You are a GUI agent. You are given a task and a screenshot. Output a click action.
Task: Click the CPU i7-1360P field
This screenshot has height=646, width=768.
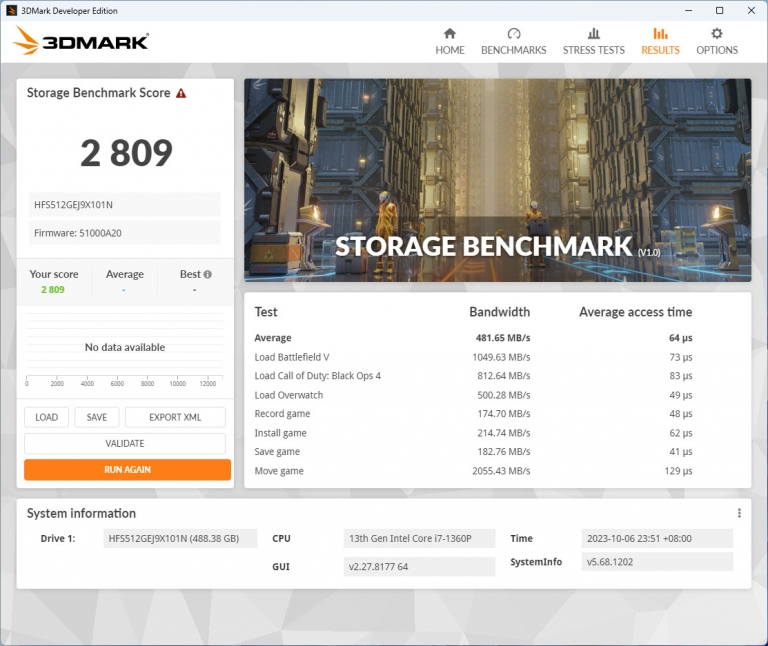(x=419, y=538)
